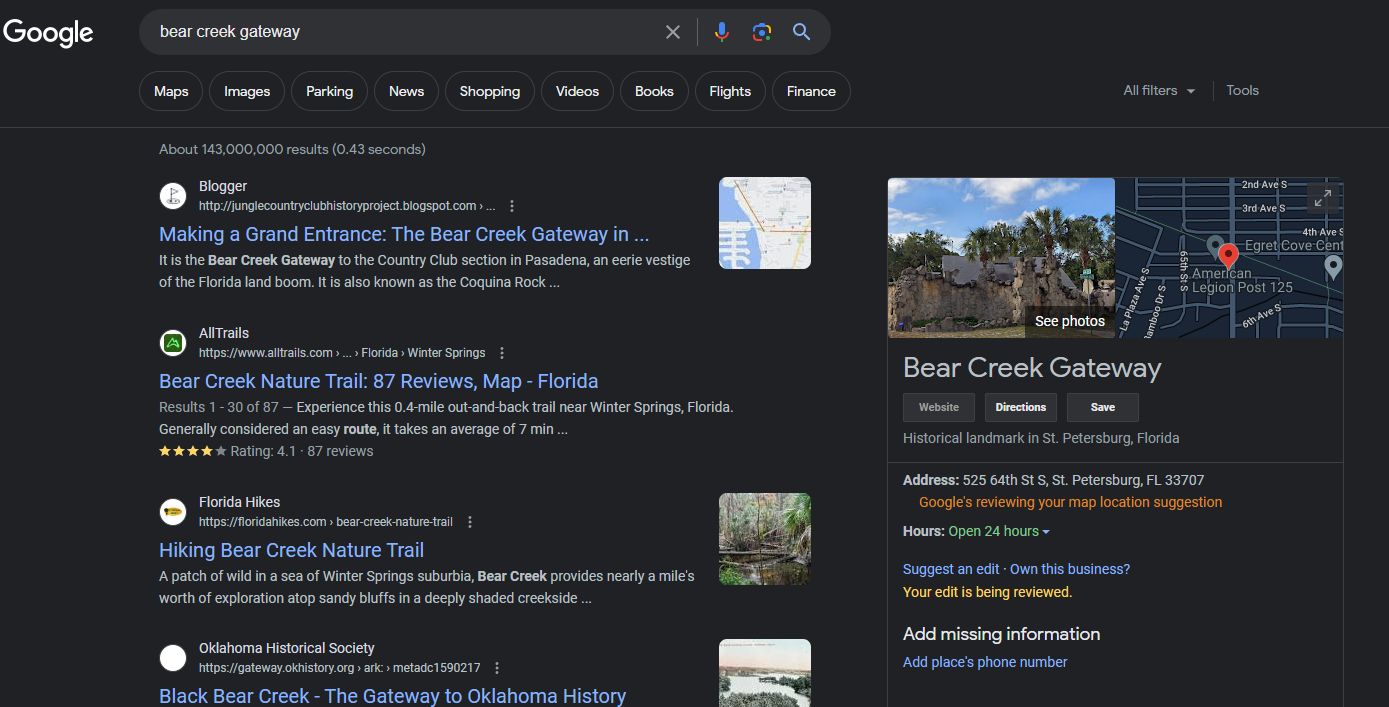Click See photos on the place image

pos(1070,321)
